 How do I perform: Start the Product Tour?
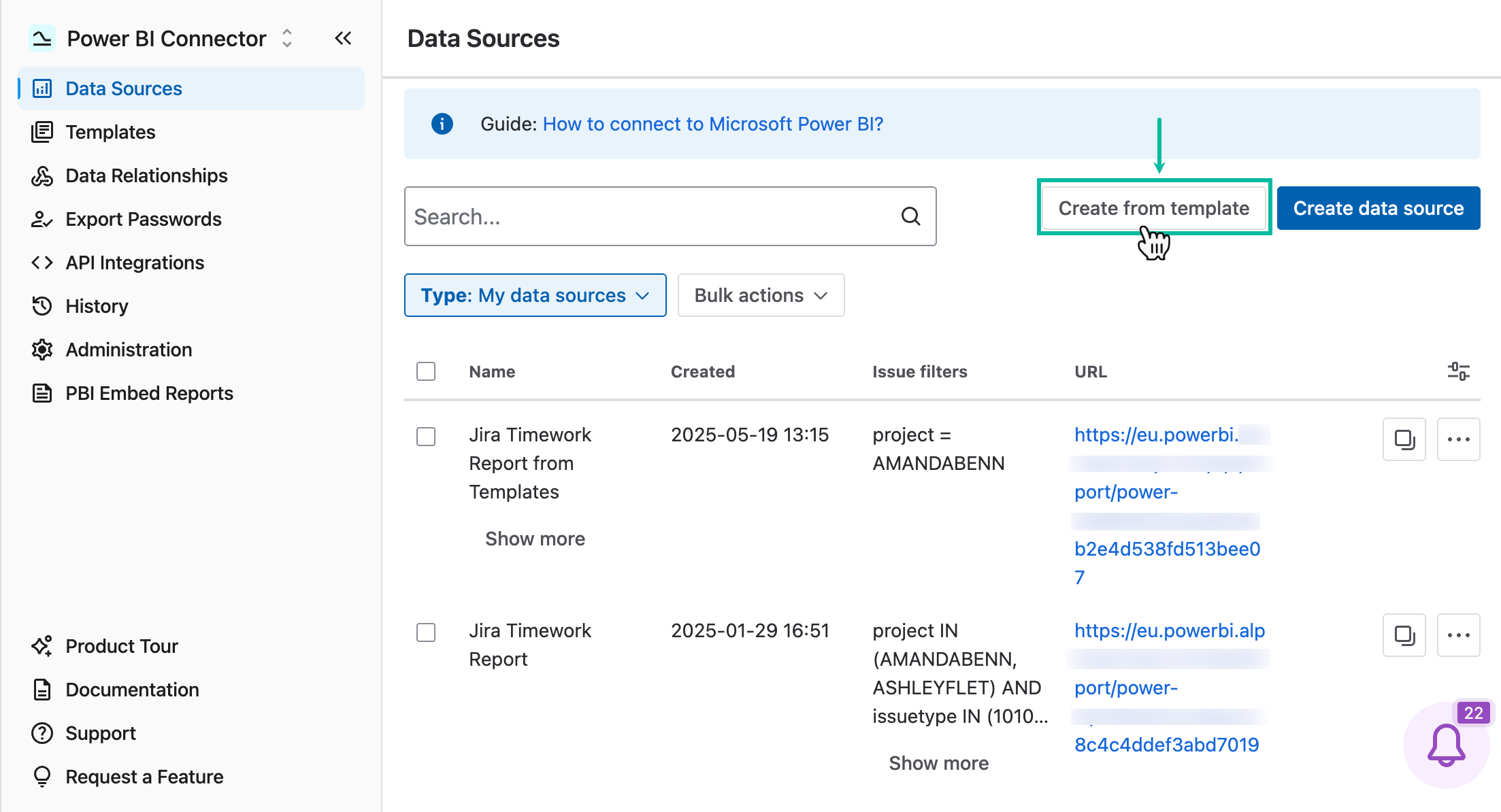tap(191, 646)
